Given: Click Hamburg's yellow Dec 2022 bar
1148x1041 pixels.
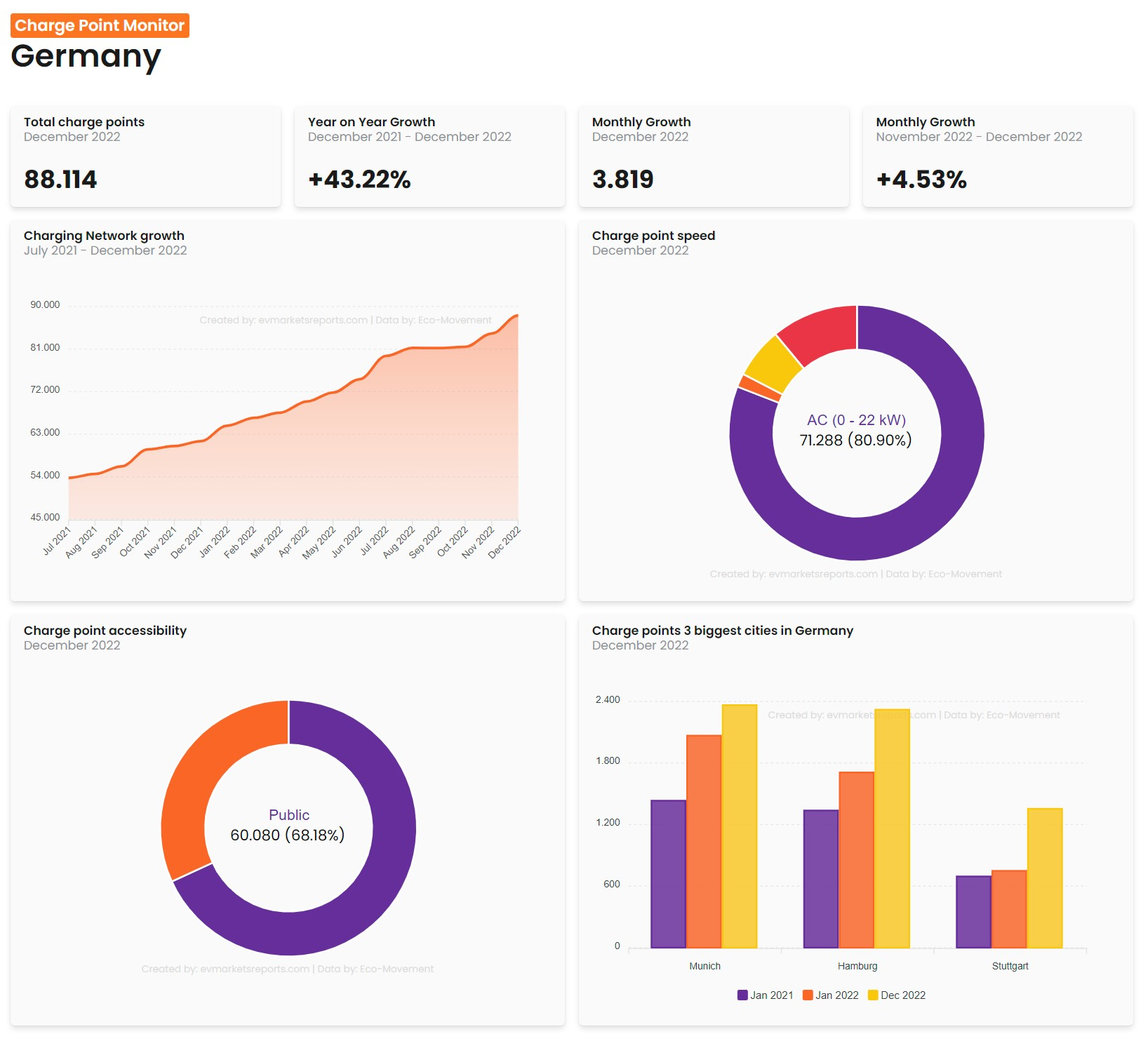Looking at the screenshot, I should click(893, 828).
